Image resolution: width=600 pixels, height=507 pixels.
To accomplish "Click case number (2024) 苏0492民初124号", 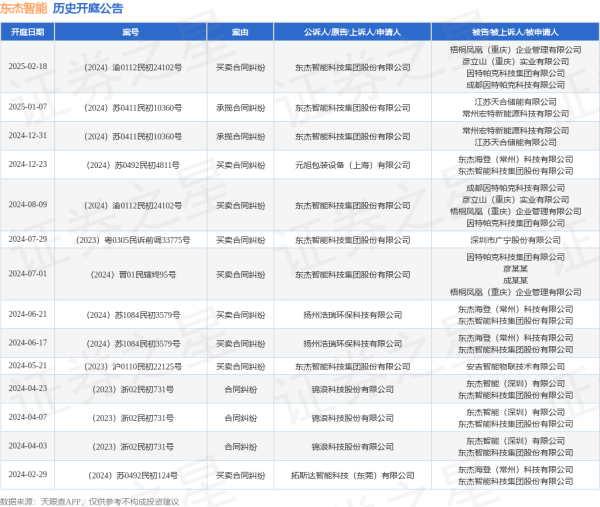I will [x=133, y=476].
